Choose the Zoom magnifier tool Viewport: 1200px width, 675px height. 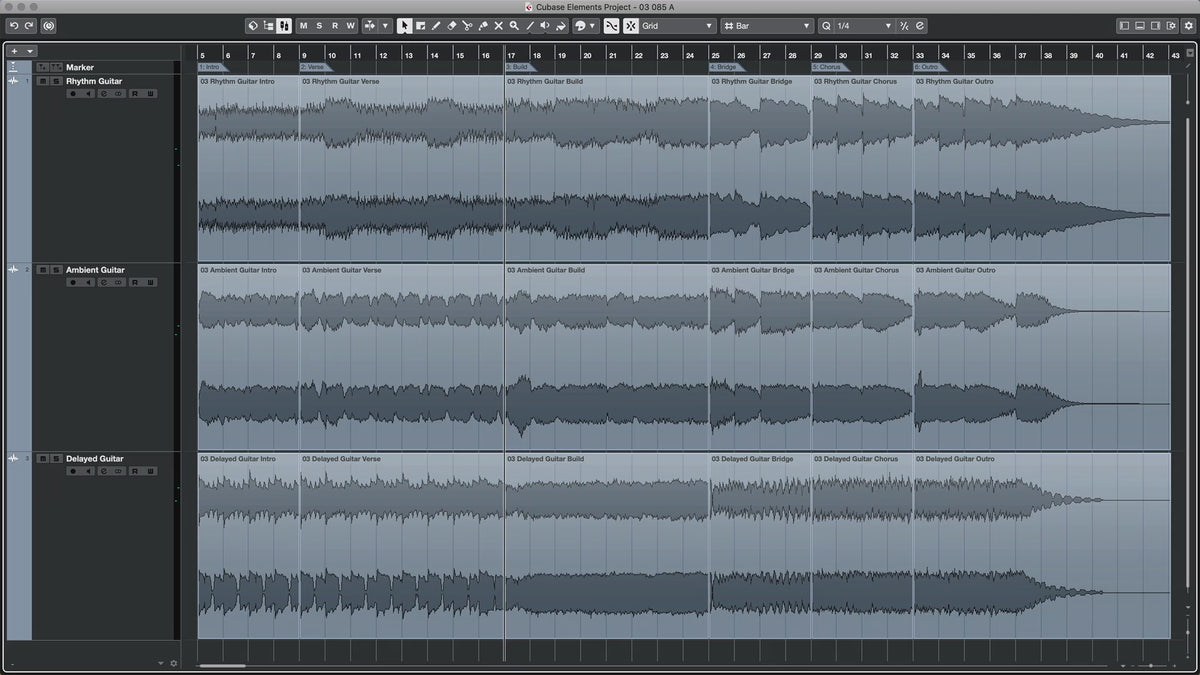click(514, 26)
